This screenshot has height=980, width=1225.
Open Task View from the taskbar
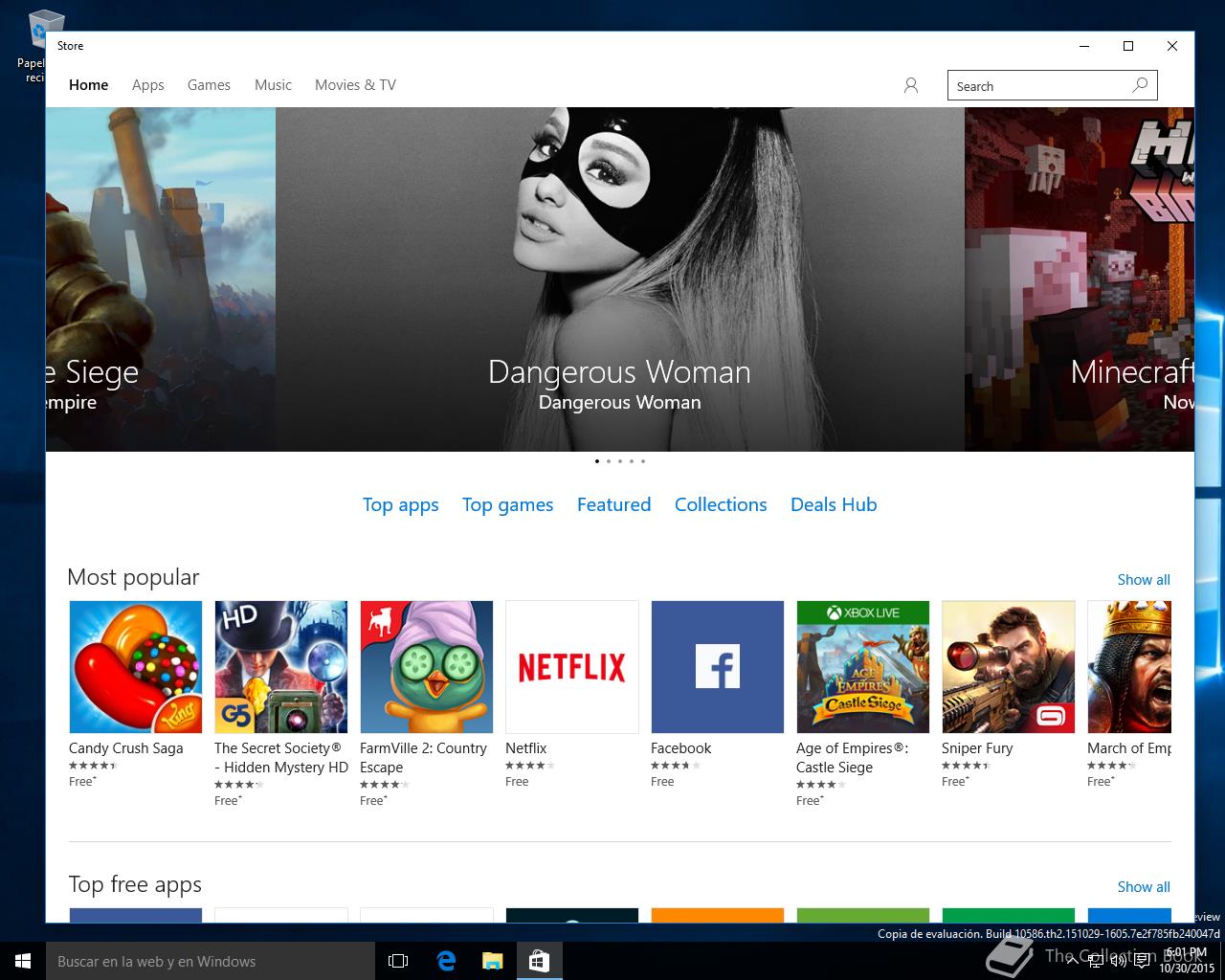(x=398, y=961)
